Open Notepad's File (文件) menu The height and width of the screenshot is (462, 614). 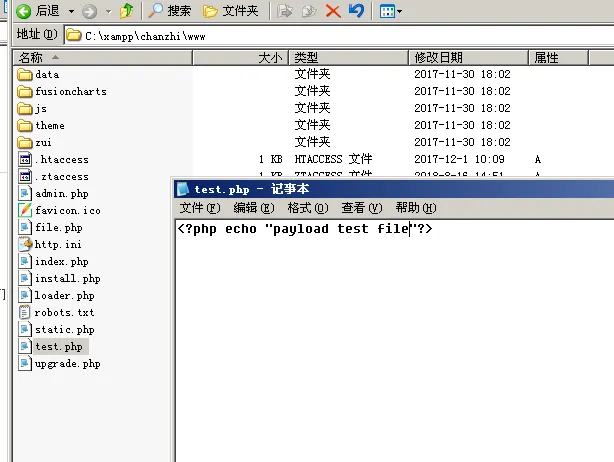tap(199, 208)
